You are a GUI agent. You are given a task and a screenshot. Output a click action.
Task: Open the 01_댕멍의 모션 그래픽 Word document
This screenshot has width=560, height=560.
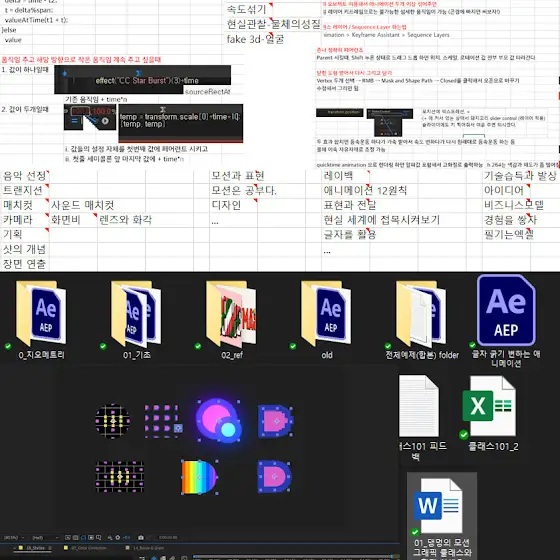pyautogui.click(x=442, y=516)
